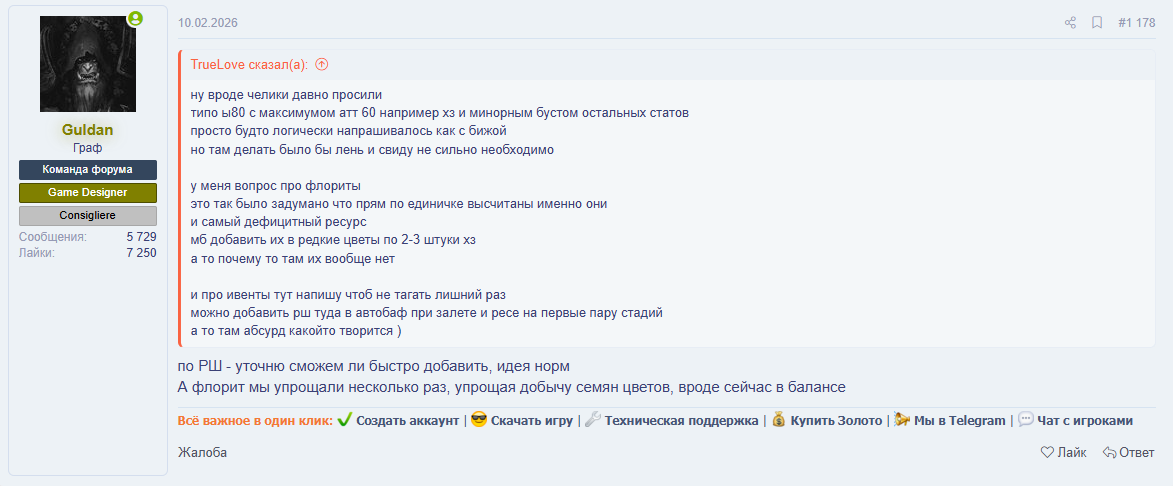Click the heart Like button
The width and height of the screenshot is (1173, 486).
(x=1063, y=452)
